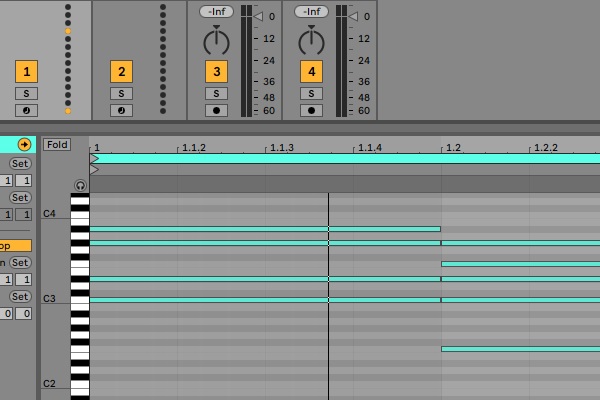
Task: Arm track 3 for recording
Action: (217, 111)
